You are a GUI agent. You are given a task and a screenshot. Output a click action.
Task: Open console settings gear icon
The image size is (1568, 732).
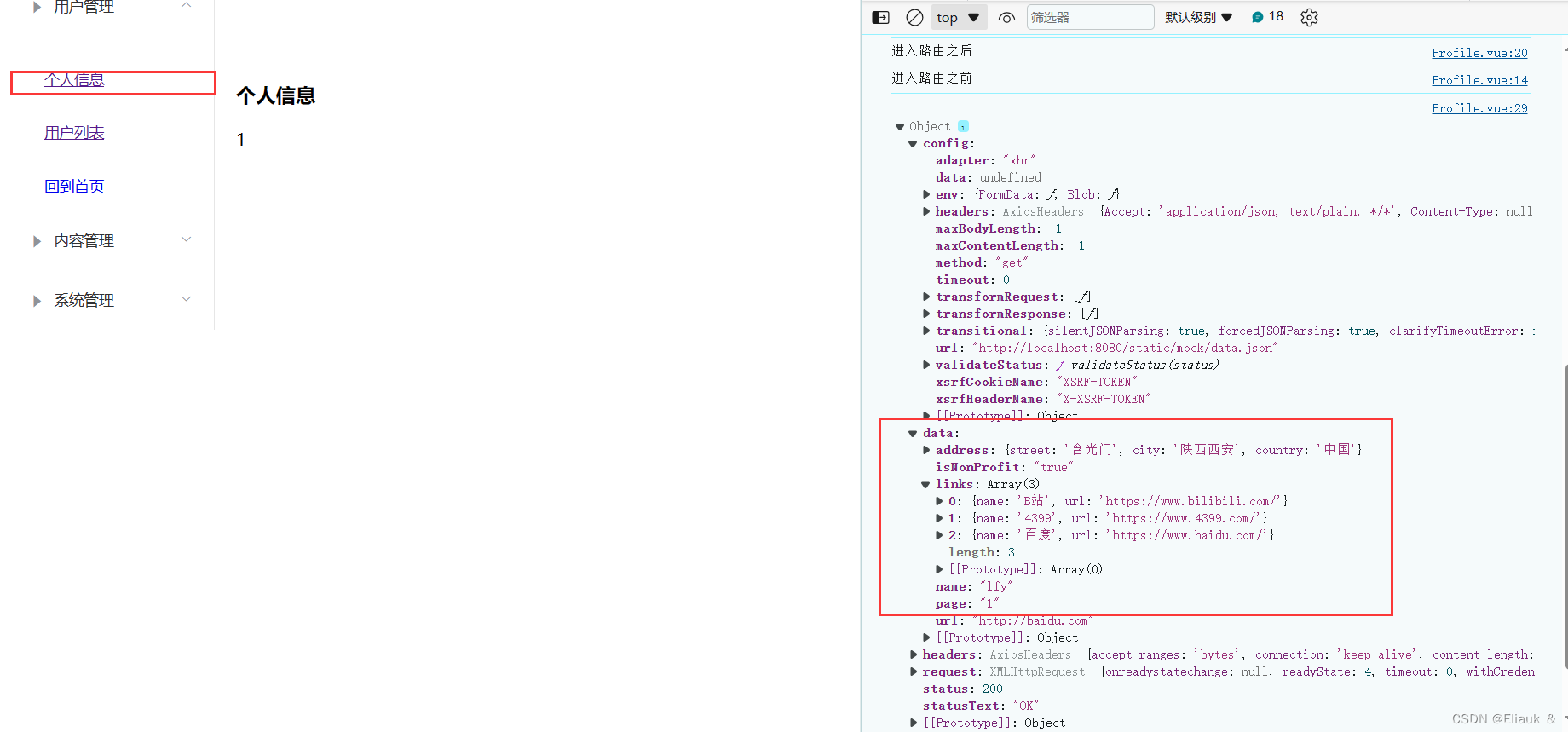[1310, 17]
